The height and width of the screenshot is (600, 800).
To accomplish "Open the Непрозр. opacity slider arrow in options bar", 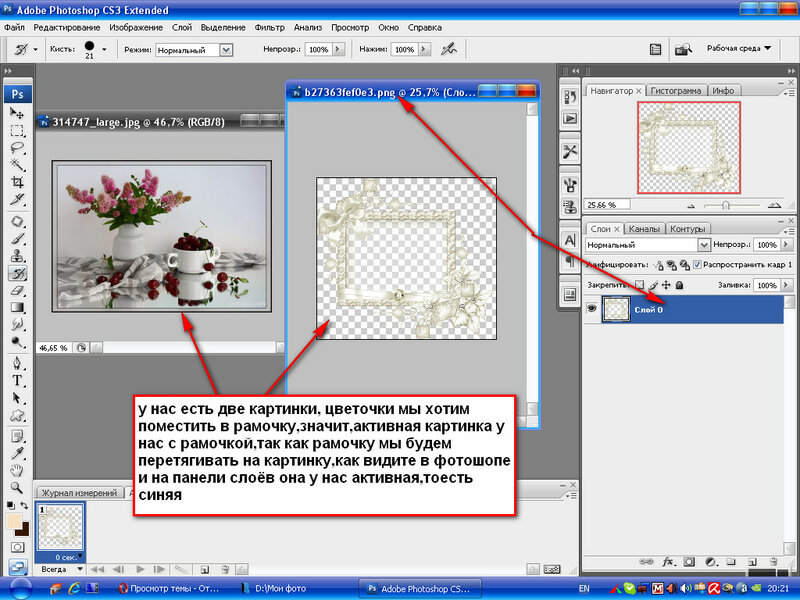I will (x=339, y=49).
